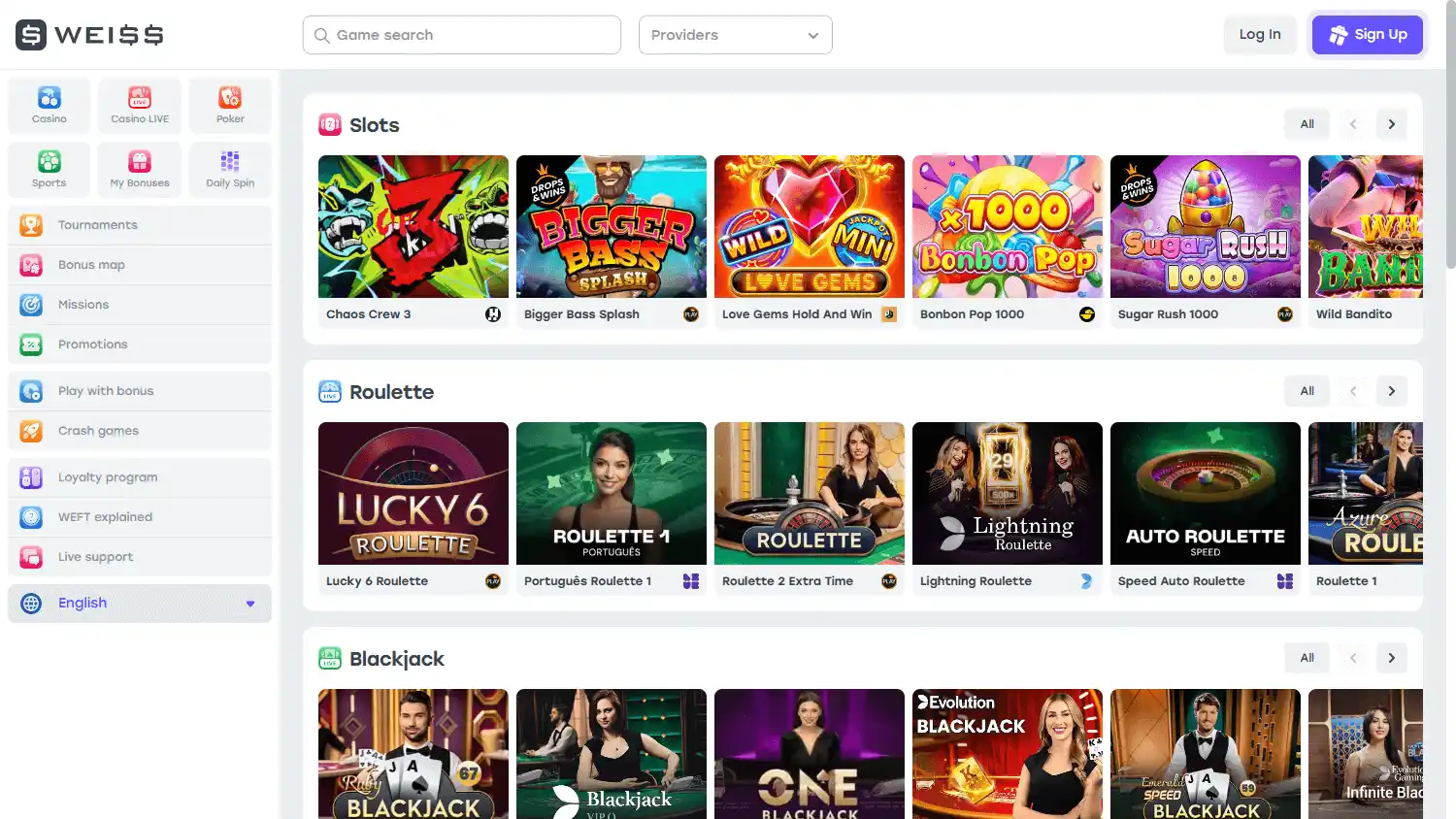Open the Lucky 6 Roulette thumbnail
Screen dimensions: 1456x819
pos(414,493)
